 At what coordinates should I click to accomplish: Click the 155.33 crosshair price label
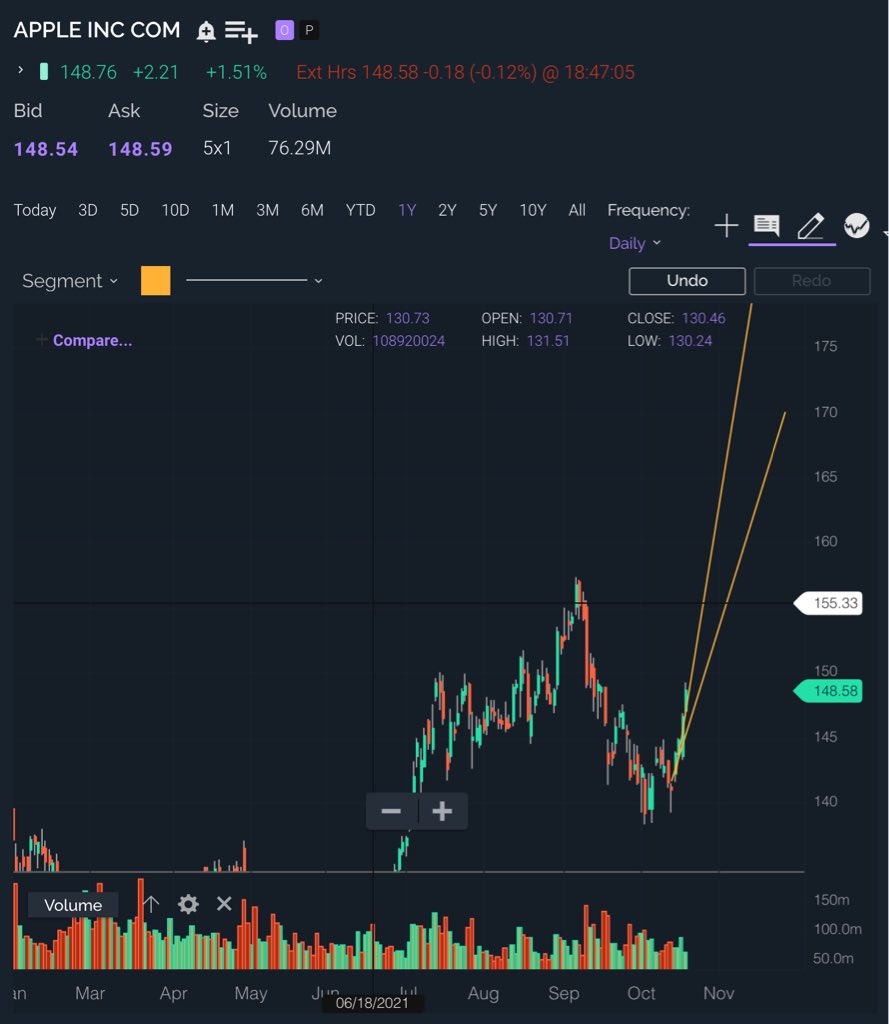(x=828, y=603)
